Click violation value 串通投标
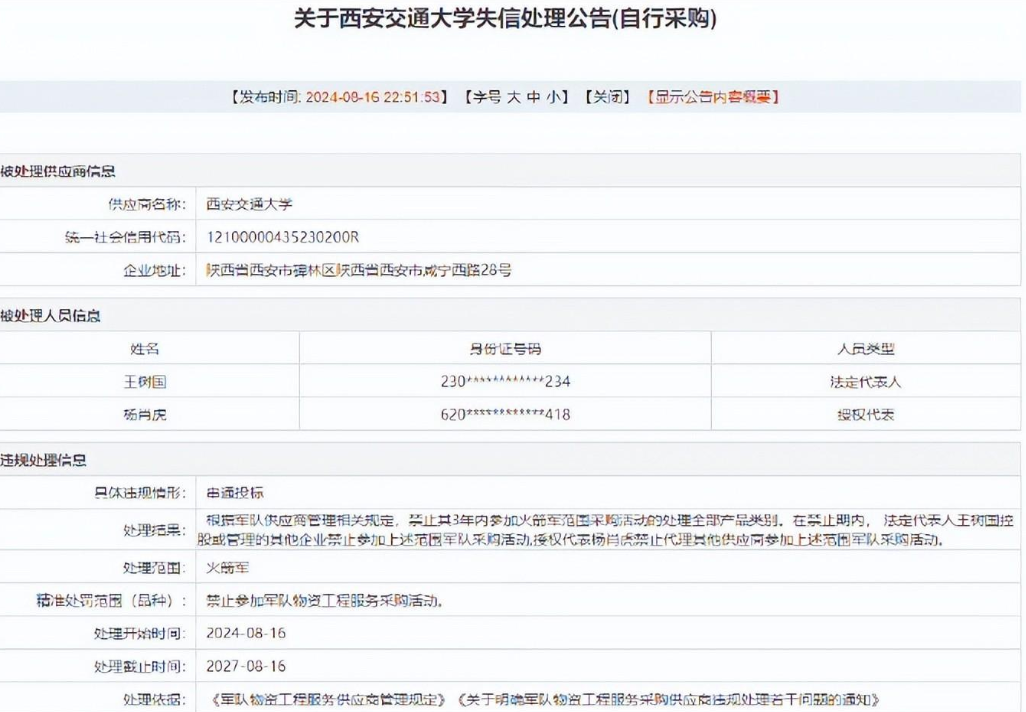 coord(235,493)
